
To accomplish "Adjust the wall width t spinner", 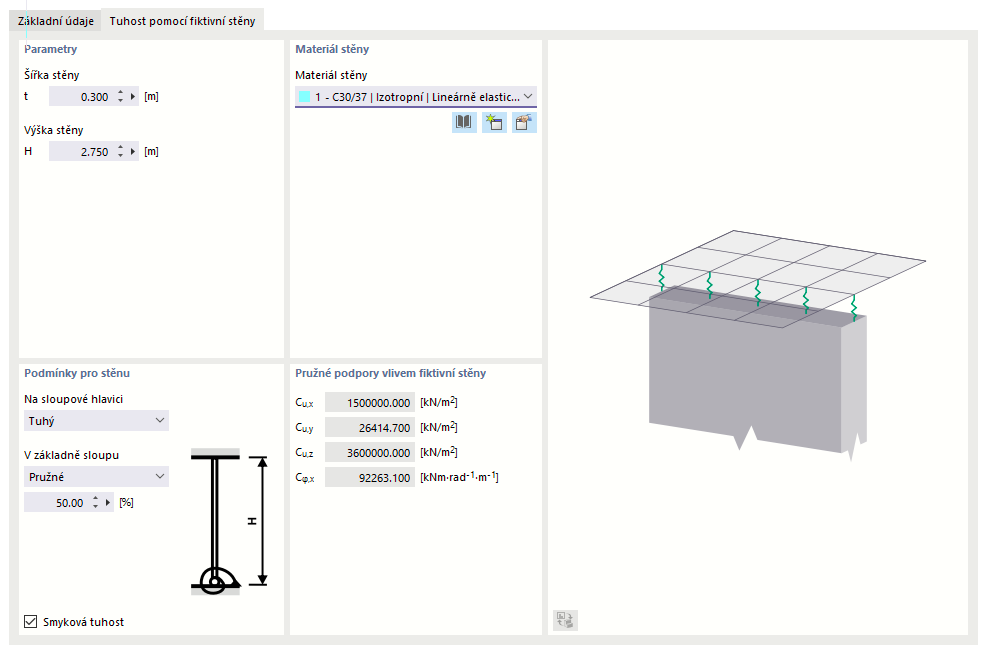I will (x=120, y=97).
